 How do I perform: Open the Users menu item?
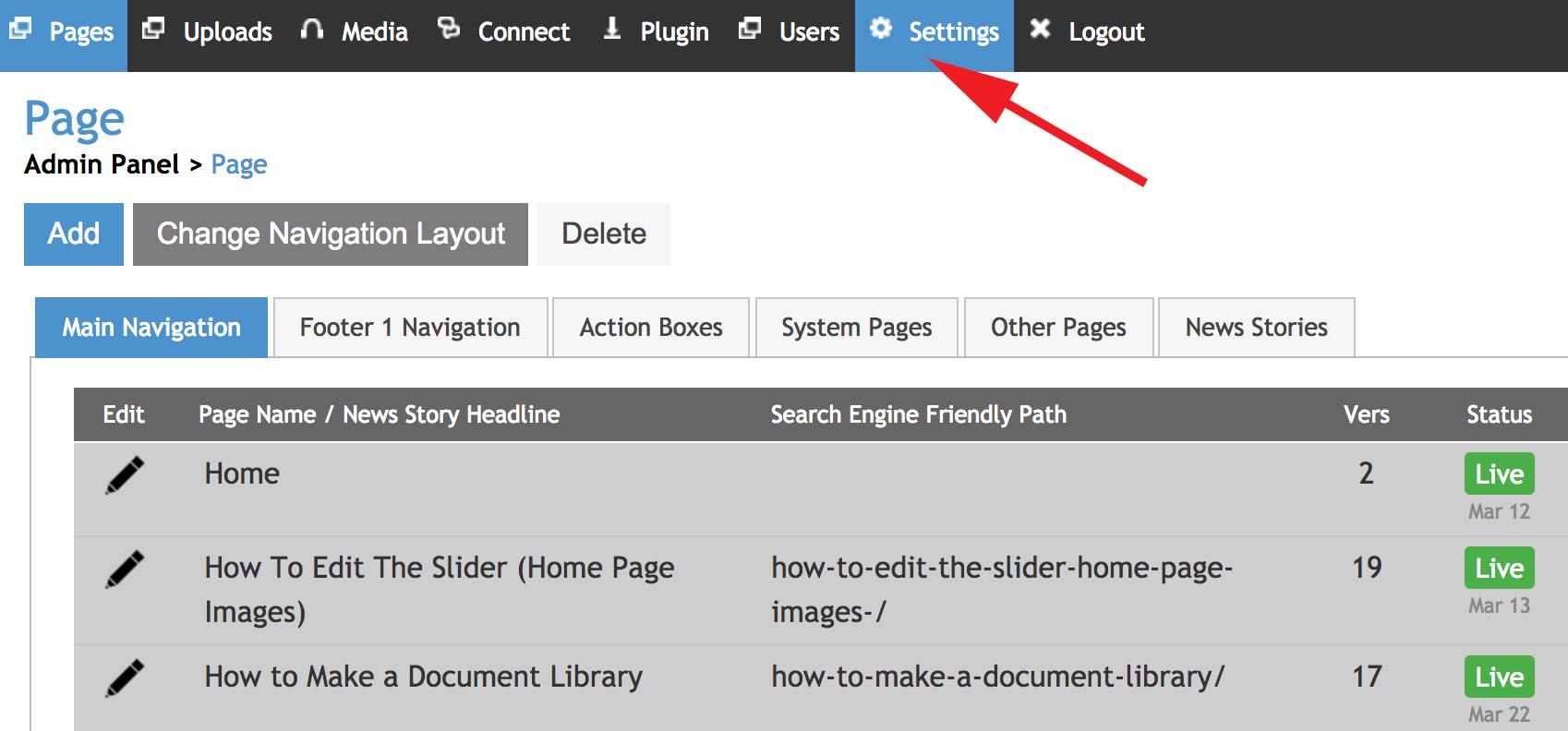pyautogui.click(x=809, y=32)
